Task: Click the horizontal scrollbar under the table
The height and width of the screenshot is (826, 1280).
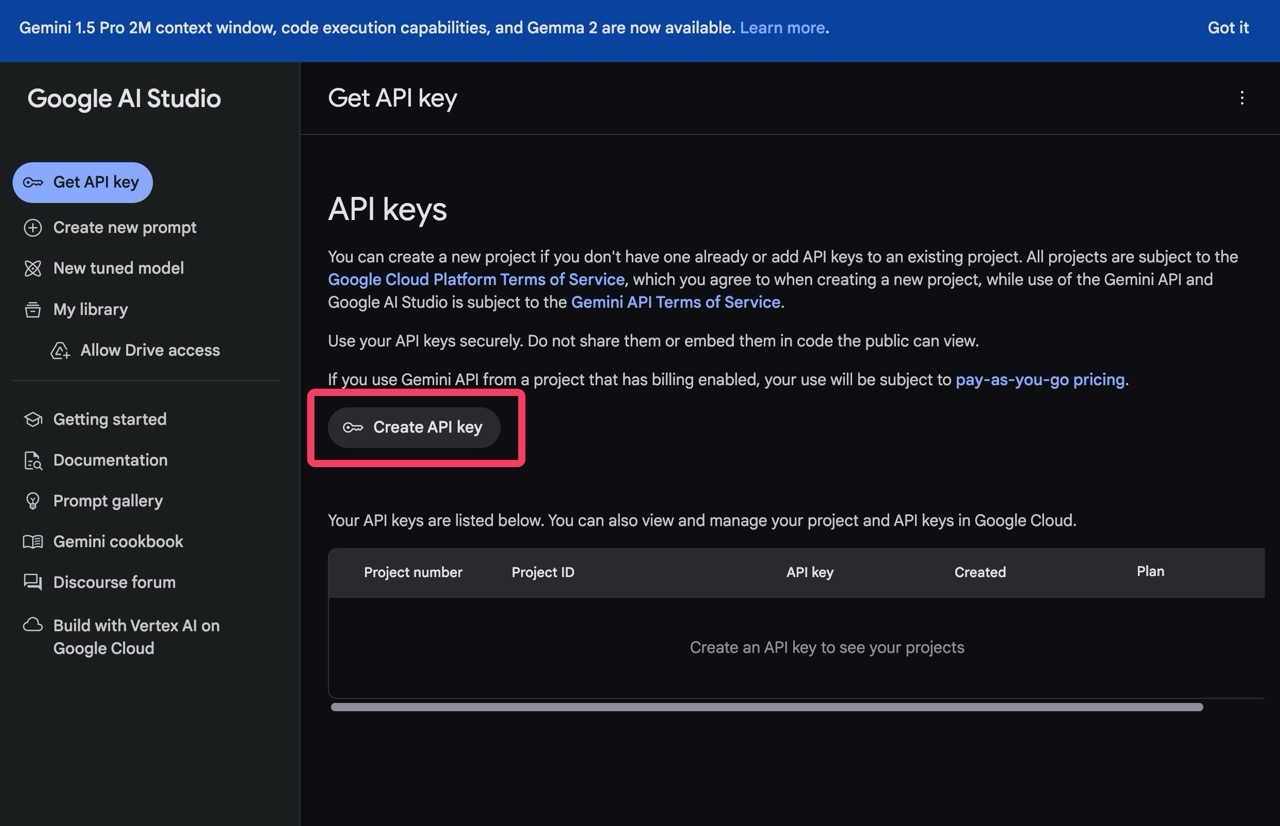Action: point(767,707)
